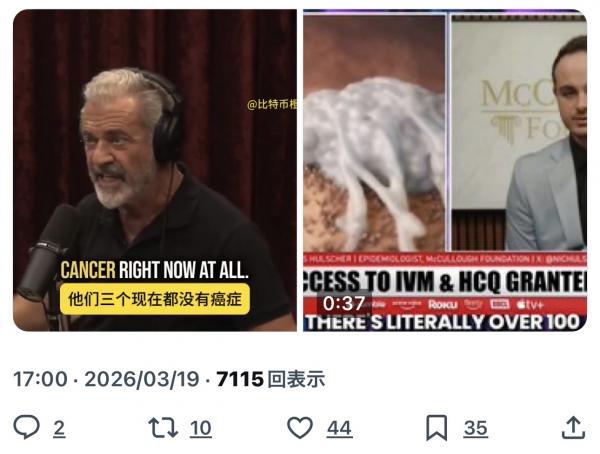
Task: Open the repost count showing 10
Action: pyautogui.click(x=201, y=428)
